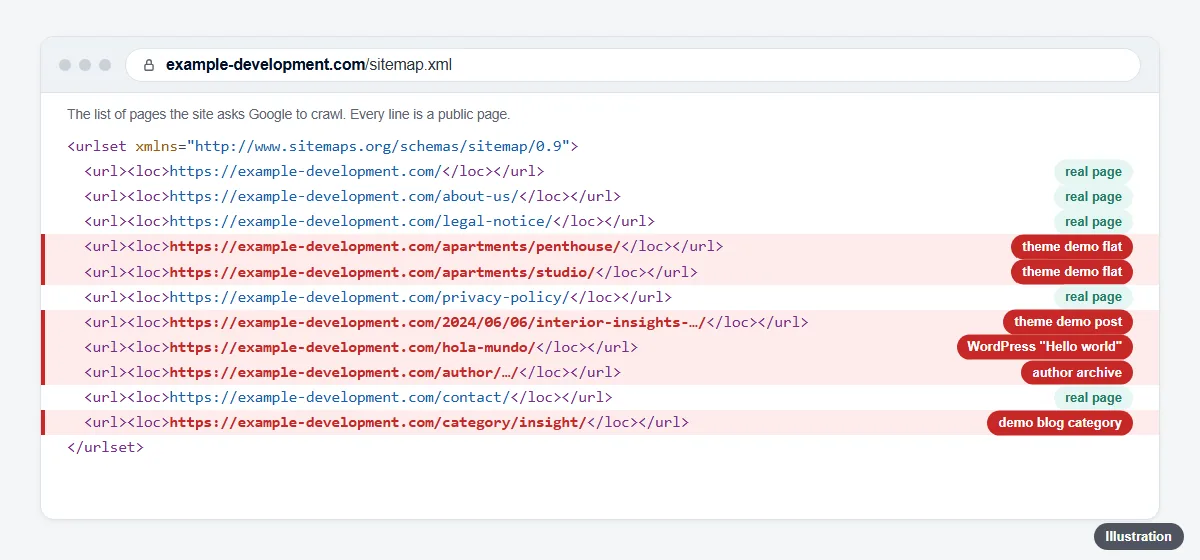The height and width of the screenshot is (560, 1200).
Task: Click the "theme demo post" badge
Action: (1068, 322)
